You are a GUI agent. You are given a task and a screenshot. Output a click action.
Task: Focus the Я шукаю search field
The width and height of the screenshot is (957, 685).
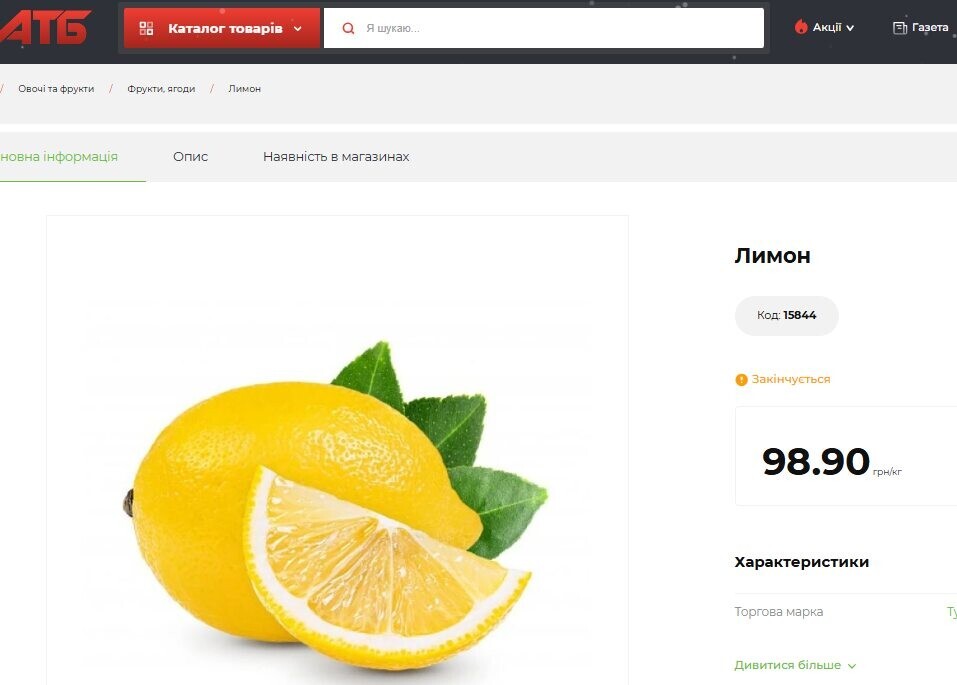coord(544,28)
